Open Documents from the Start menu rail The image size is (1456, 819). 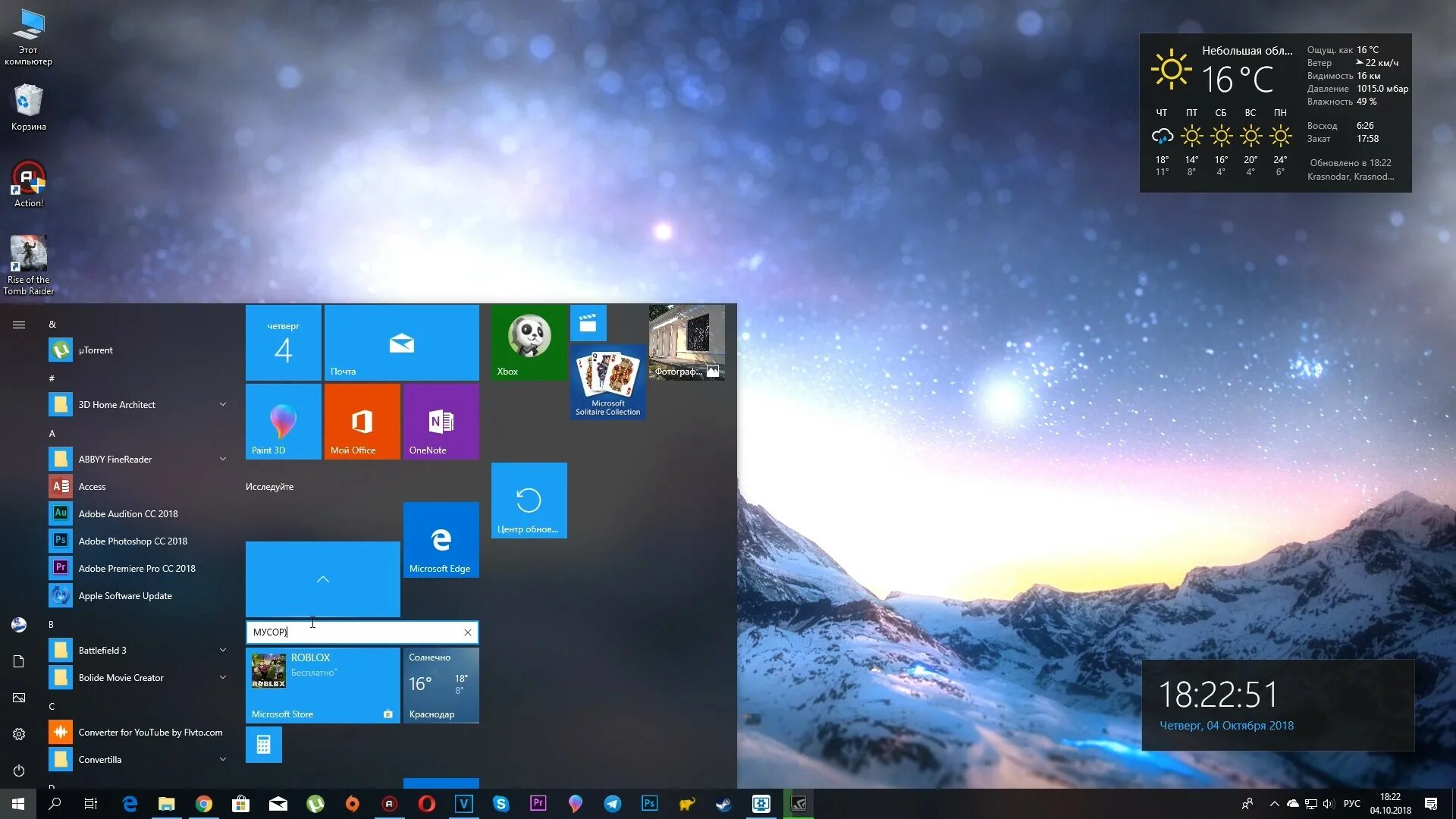[19, 661]
